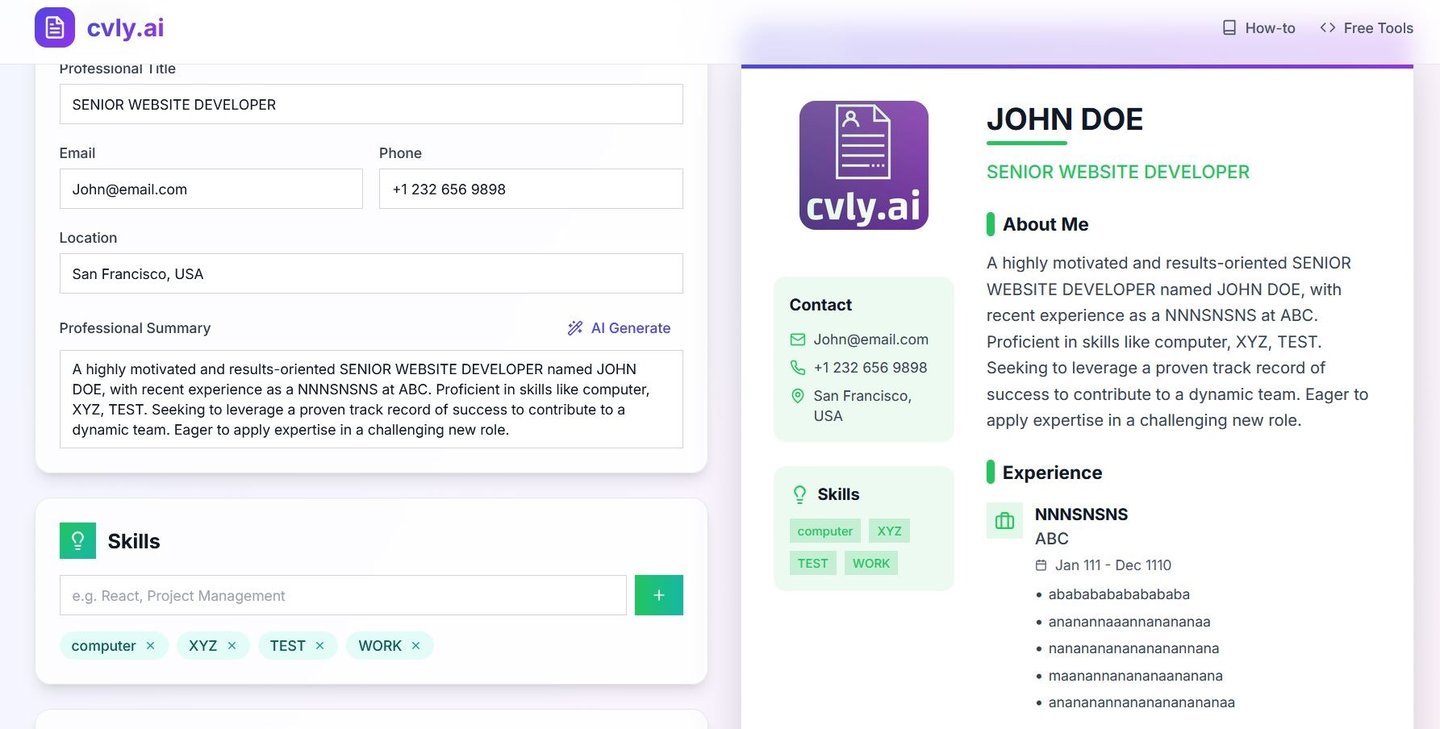Viewport: 1440px width, 729px height.
Task: Click +1 232 656 9898 in Contact card
Action: click(871, 368)
